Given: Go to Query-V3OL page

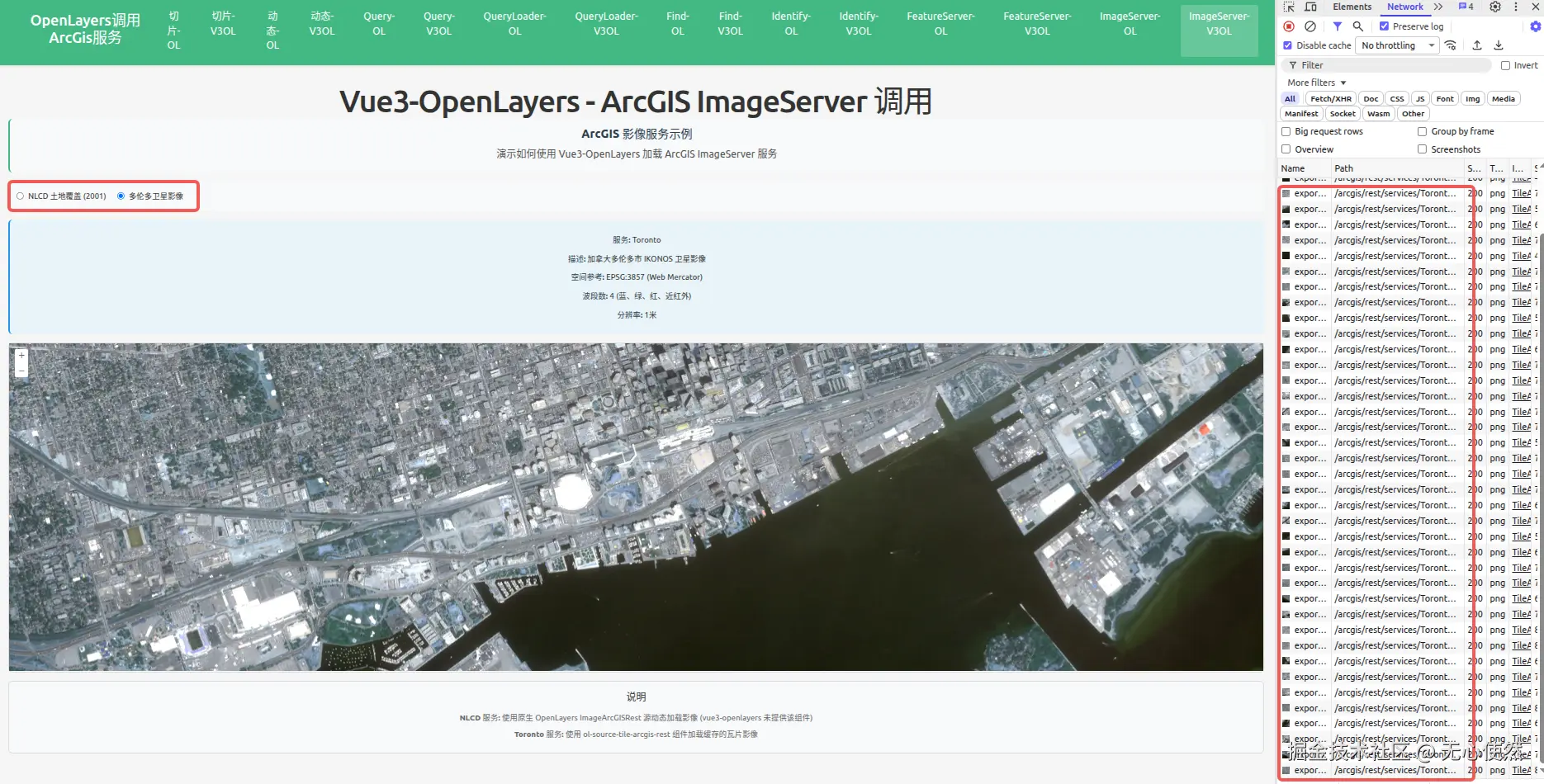Looking at the screenshot, I should click(439, 24).
